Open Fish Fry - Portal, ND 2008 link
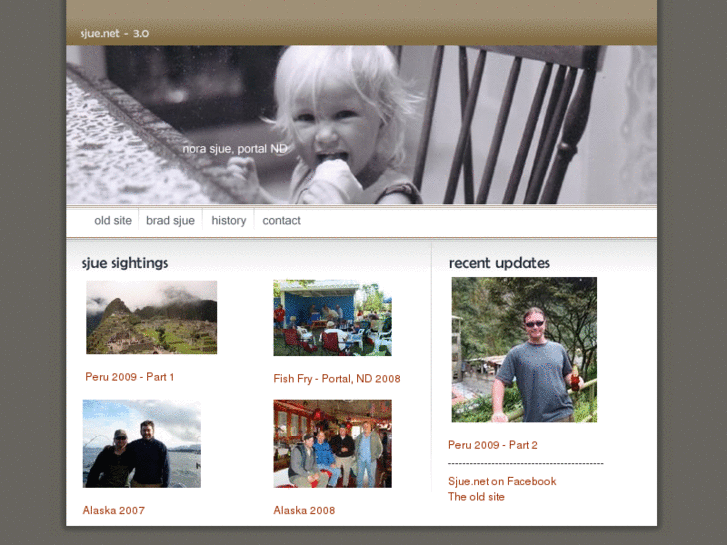Viewport: 727px width, 545px height. click(x=337, y=379)
